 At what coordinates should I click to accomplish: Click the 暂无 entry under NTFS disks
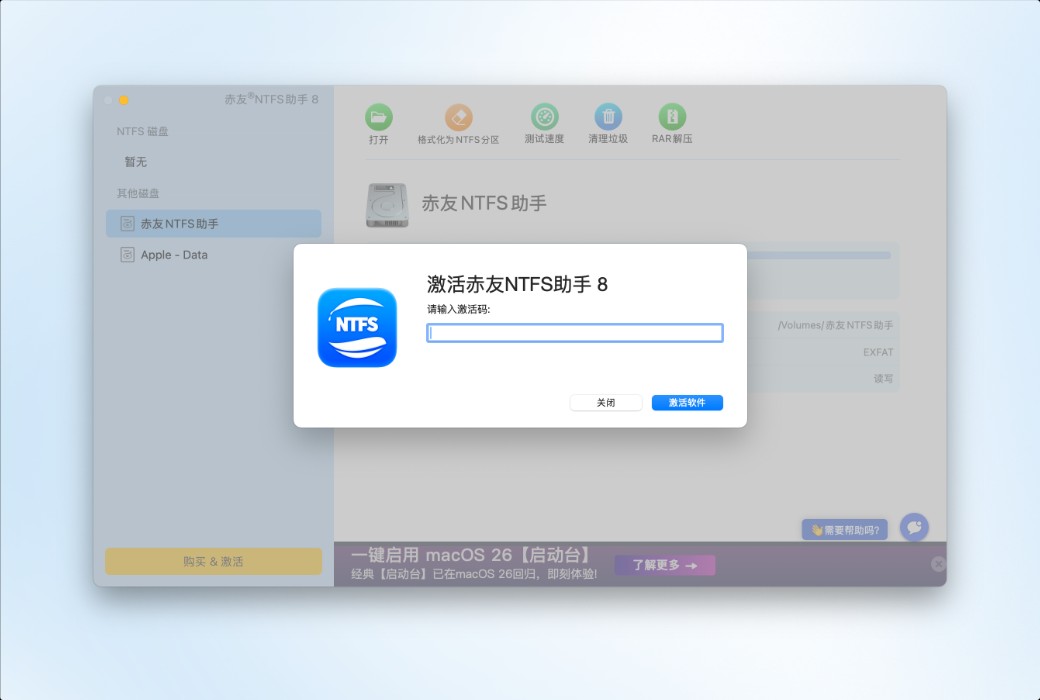pyautogui.click(x=136, y=162)
